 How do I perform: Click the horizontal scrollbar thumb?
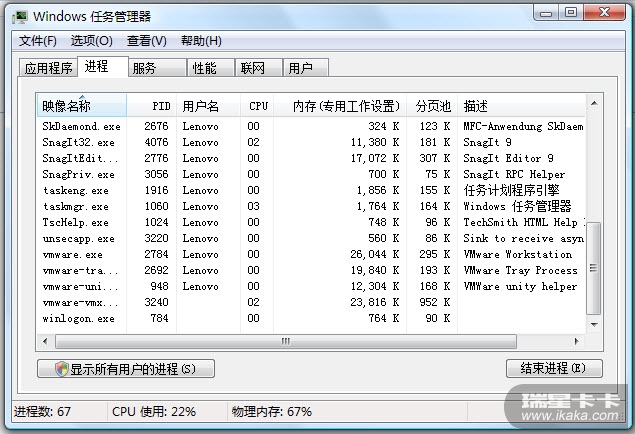286,341
